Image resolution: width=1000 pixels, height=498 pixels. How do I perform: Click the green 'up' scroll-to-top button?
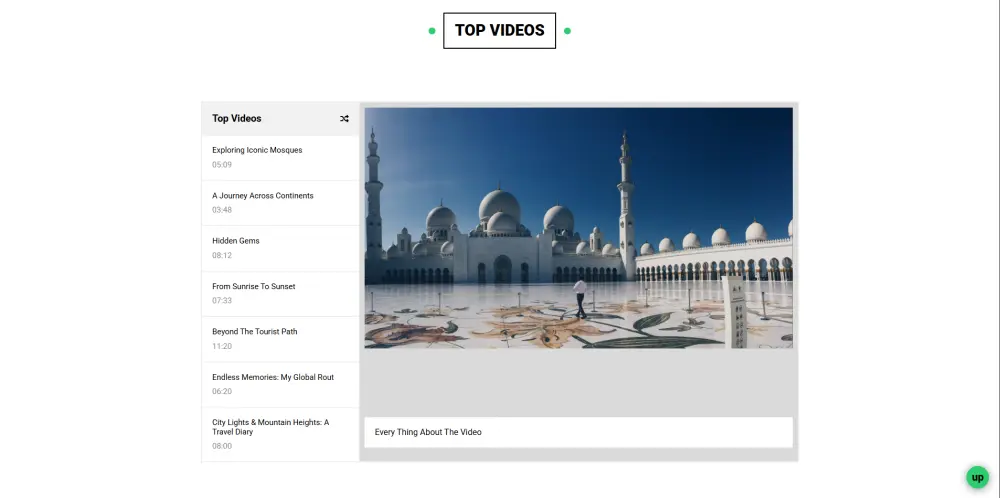pos(977,477)
